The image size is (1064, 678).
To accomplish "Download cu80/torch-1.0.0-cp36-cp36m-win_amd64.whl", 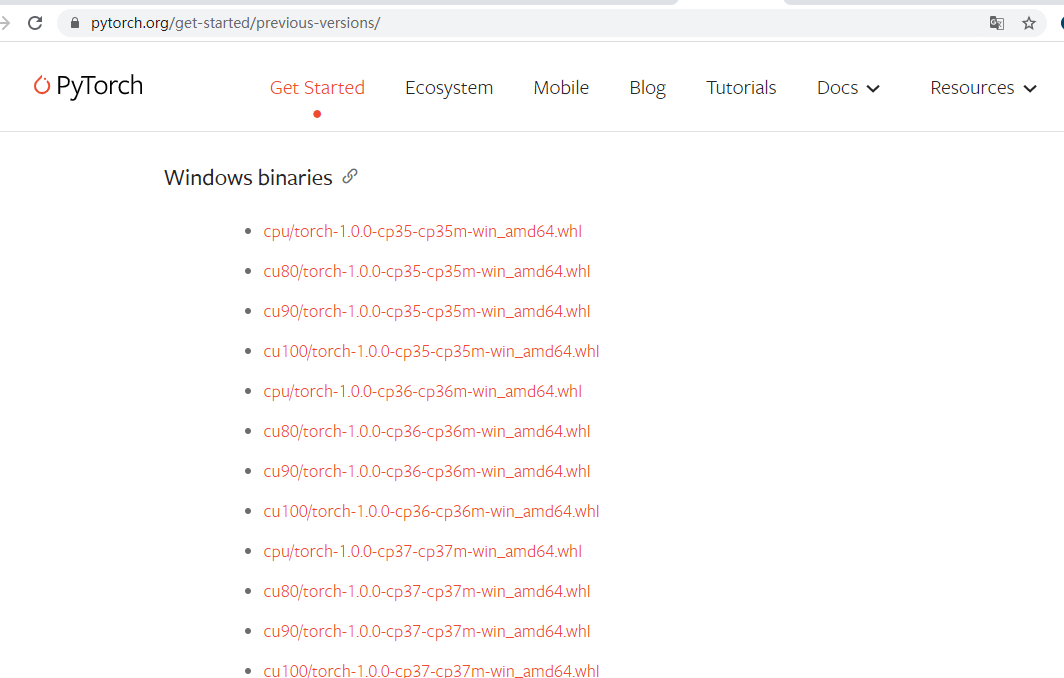I will 427,431.
